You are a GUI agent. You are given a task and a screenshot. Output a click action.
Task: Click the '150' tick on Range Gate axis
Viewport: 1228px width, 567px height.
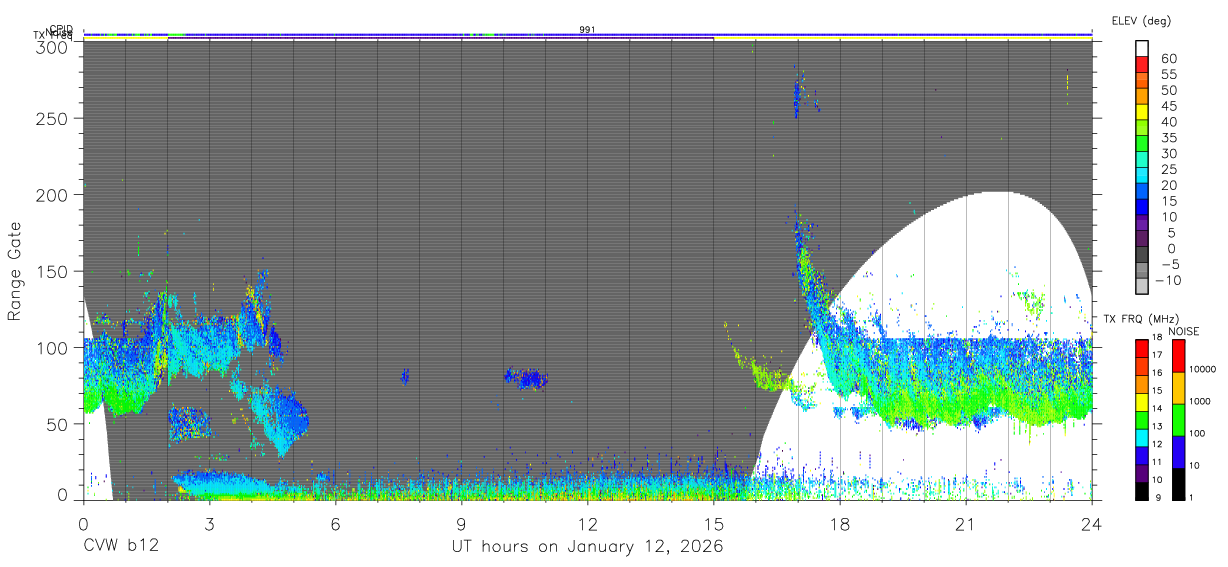[54, 271]
